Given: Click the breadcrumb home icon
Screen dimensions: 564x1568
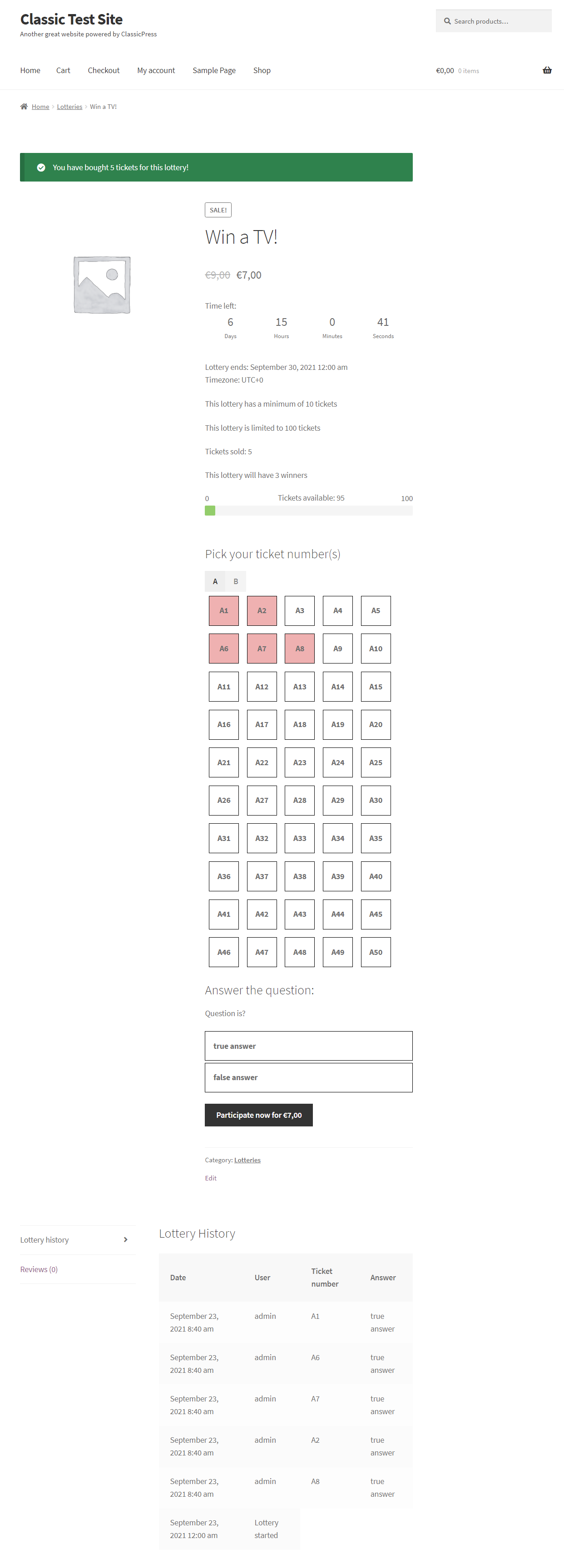Looking at the screenshot, I should point(24,107).
